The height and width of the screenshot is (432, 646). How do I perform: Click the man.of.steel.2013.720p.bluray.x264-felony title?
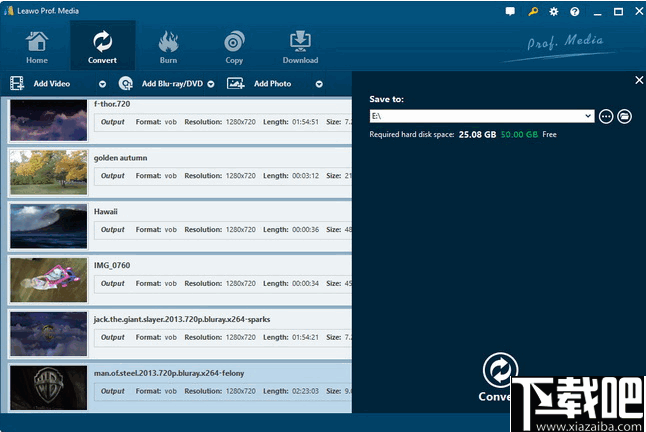coord(169,374)
